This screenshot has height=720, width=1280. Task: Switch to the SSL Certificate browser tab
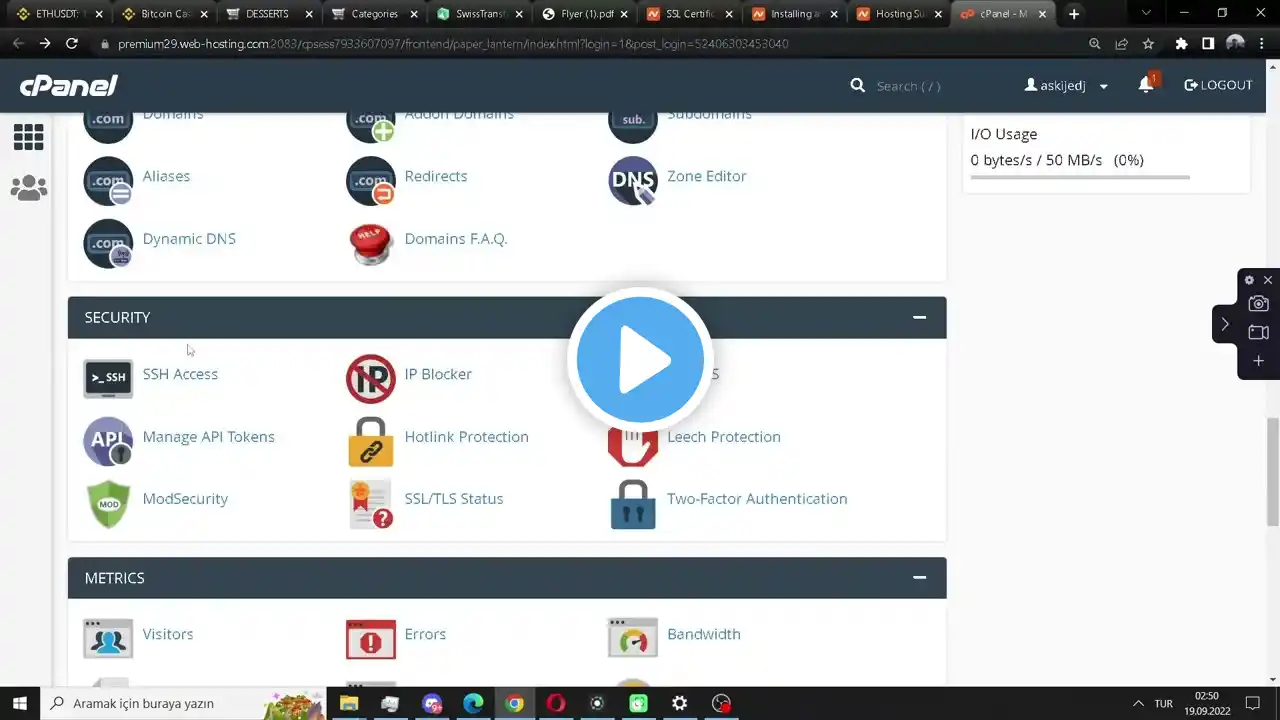(690, 14)
